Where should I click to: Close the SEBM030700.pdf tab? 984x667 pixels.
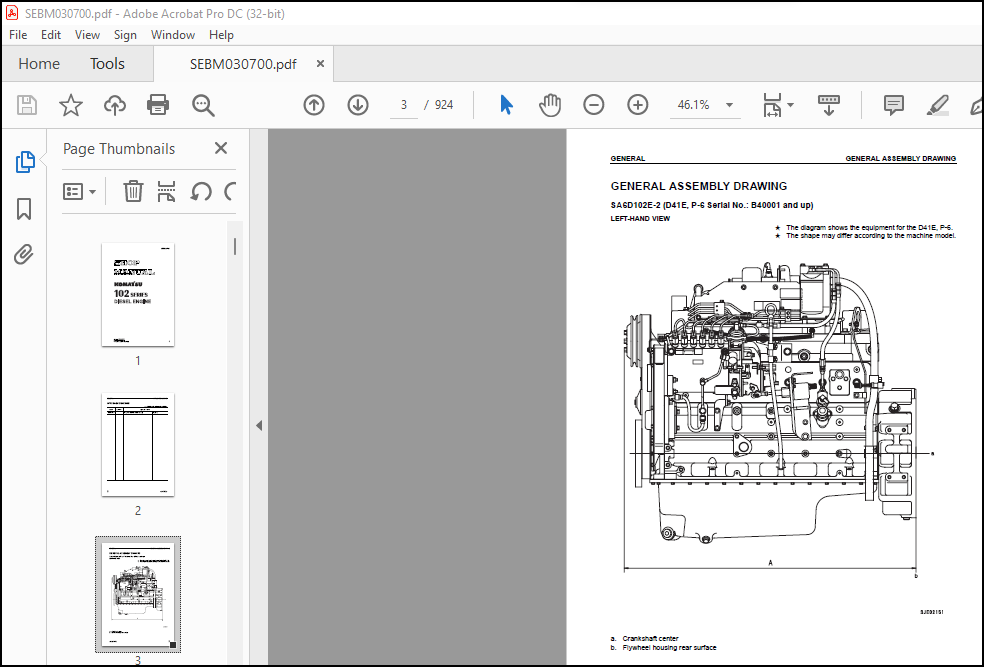coord(320,63)
